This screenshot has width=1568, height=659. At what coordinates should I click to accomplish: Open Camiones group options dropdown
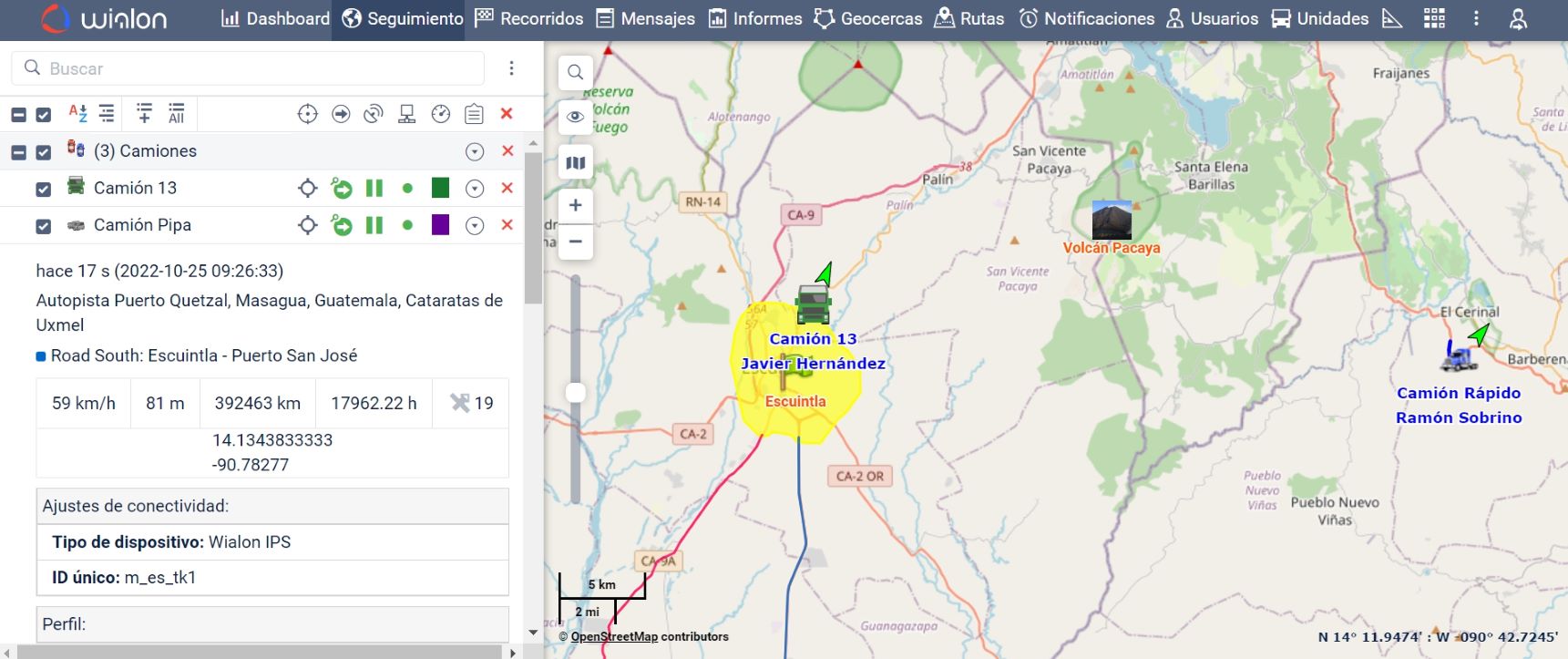[x=475, y=152]
